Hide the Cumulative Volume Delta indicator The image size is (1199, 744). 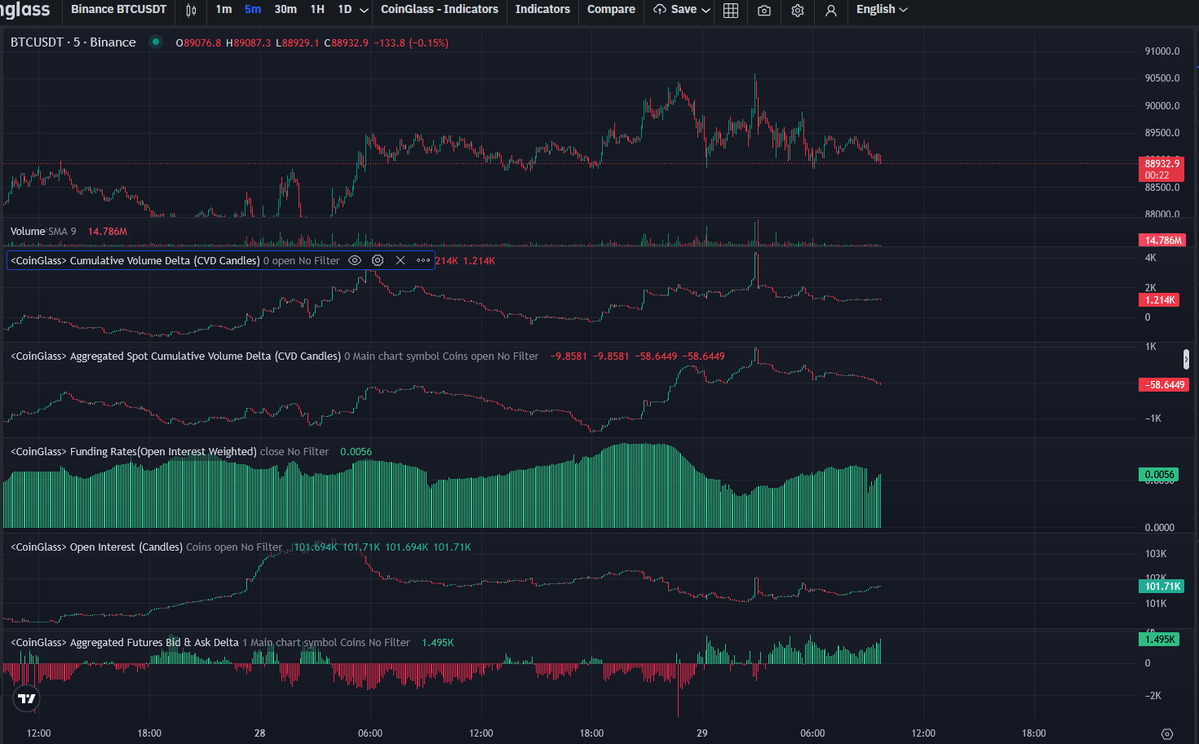[x=355, y=261]
